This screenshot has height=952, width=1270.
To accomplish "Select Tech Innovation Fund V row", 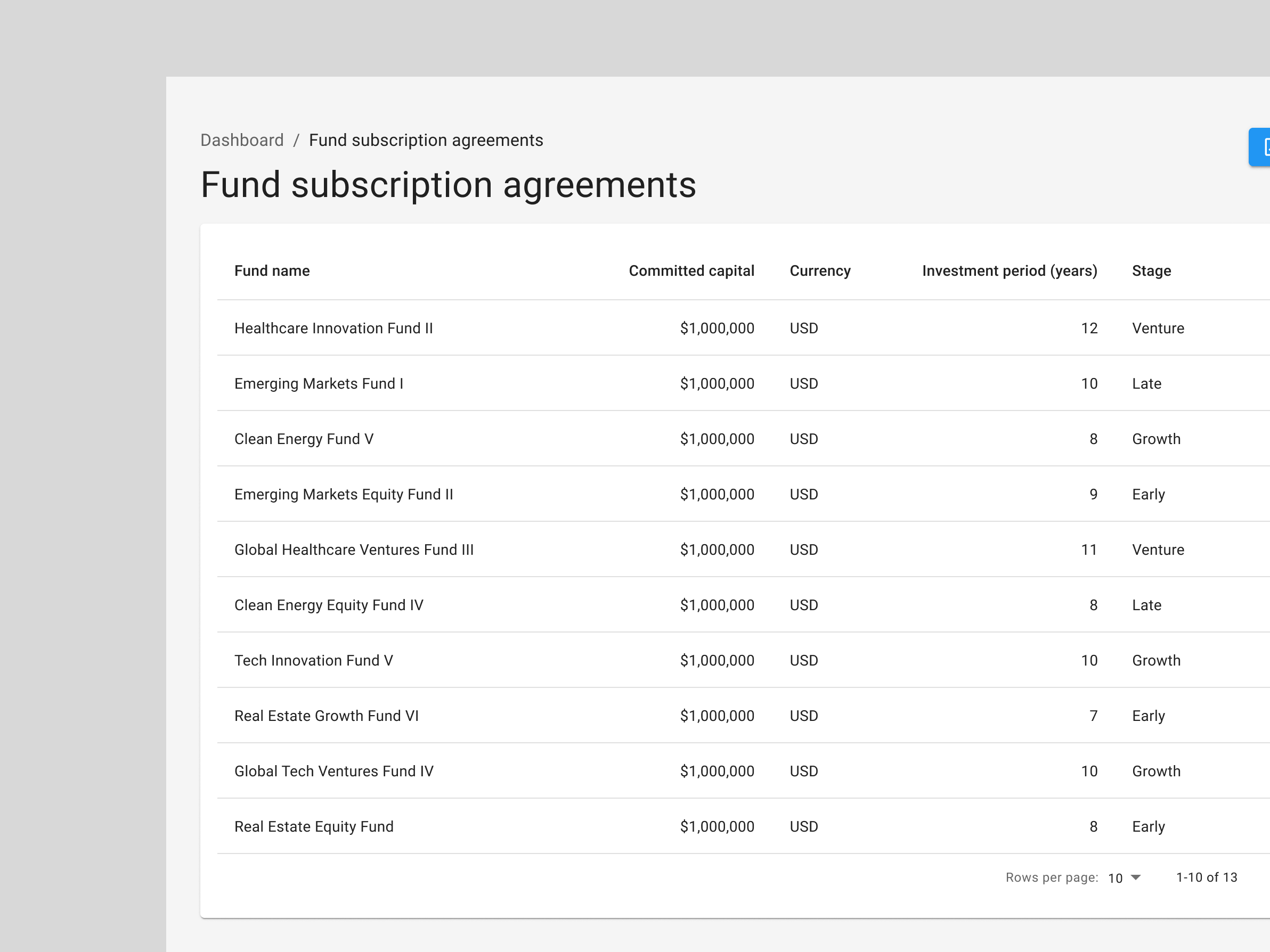I will coord(744,660).
